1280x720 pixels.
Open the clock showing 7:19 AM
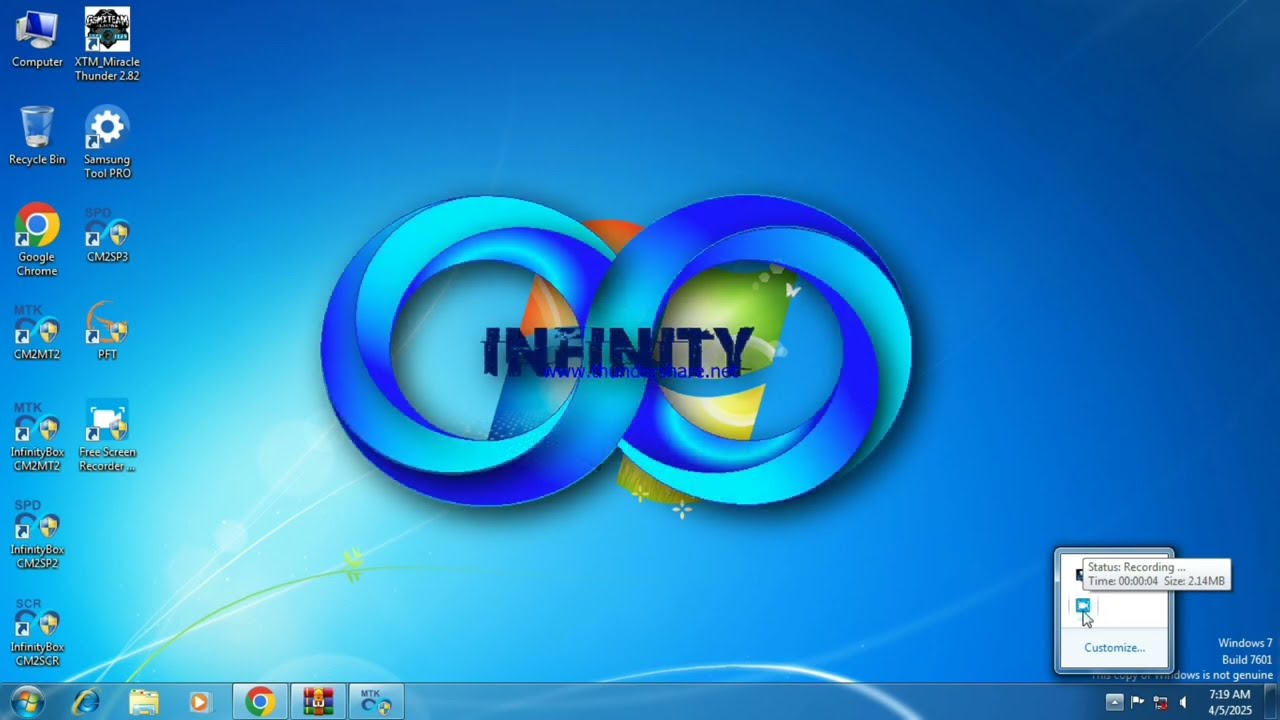pyautogui.click(x=1229, y=702)
